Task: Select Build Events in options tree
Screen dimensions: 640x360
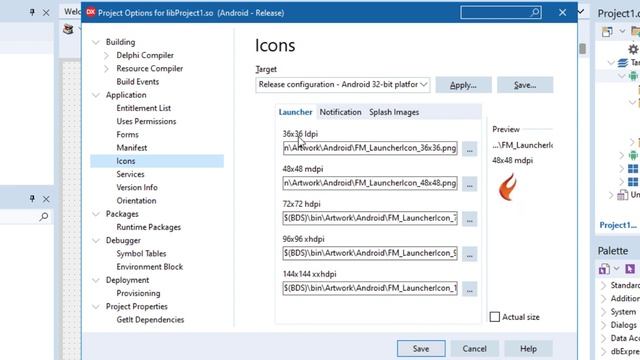Action: coord(138,82)
